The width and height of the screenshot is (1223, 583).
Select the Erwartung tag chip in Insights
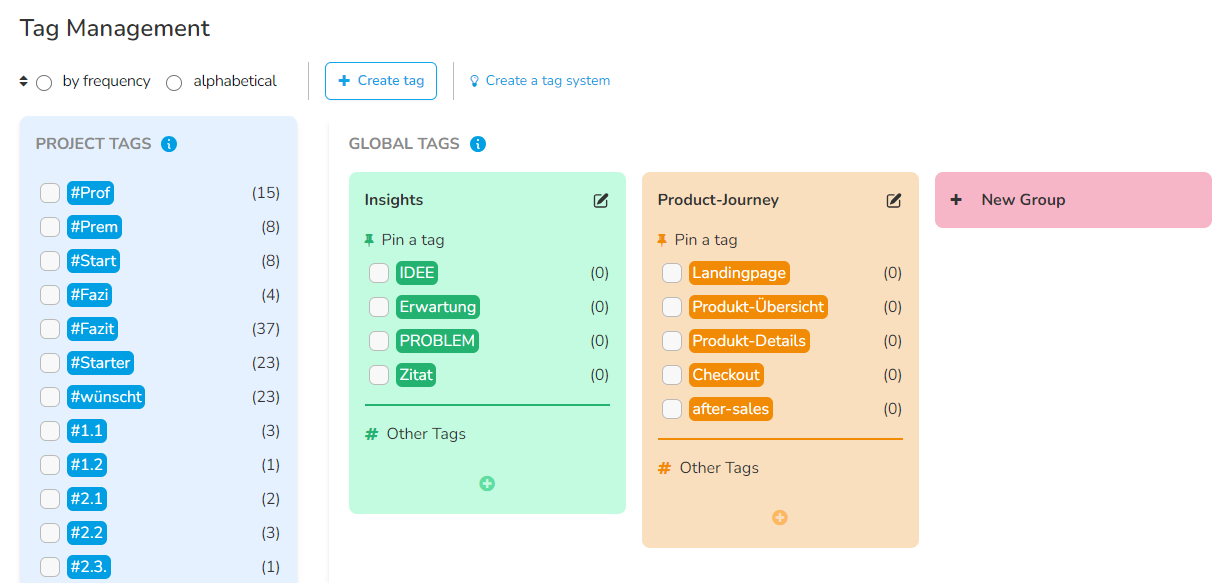click(x=437, y=306)
